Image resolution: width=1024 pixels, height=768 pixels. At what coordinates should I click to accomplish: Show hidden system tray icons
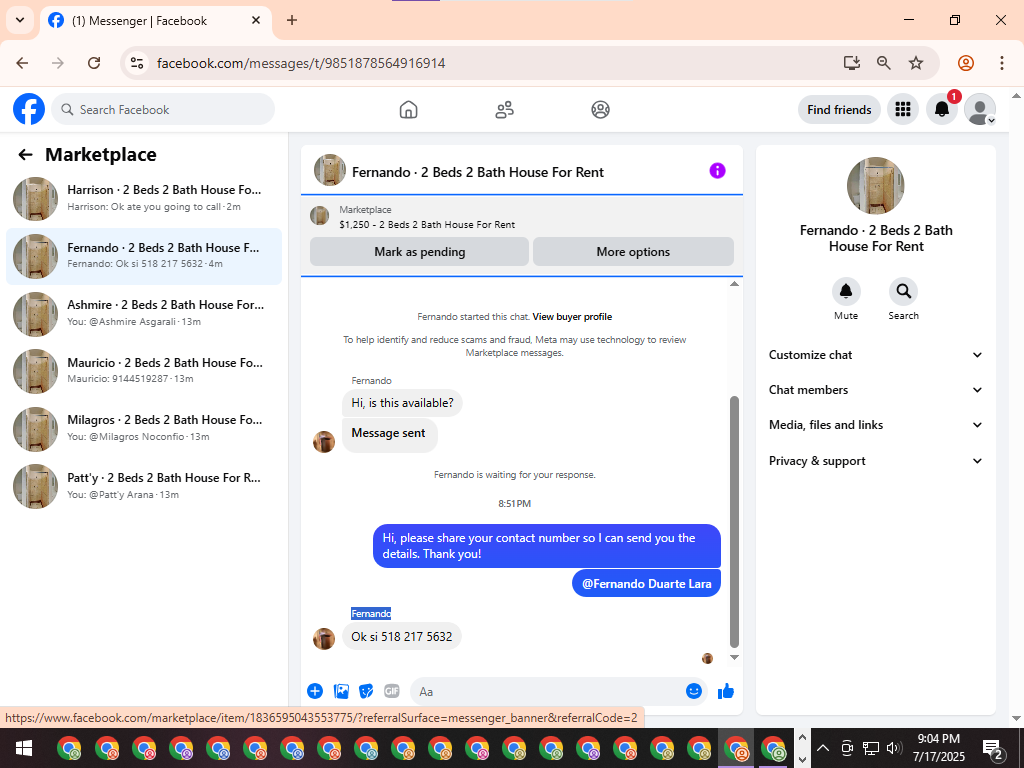click(x=823, y=748)
